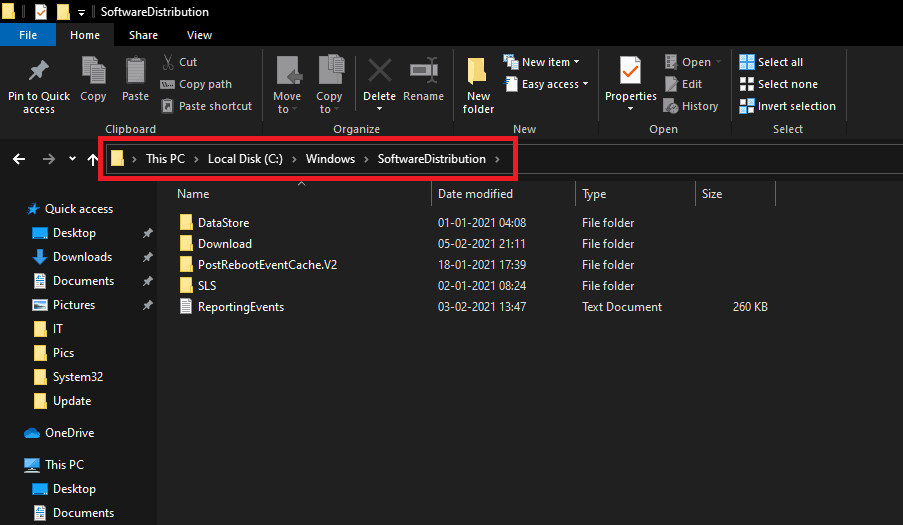Image resolution: width=903 pixels, height=525 pixels.
Task: Switch to the Home ribbon tab
Action: pos(85,35)
